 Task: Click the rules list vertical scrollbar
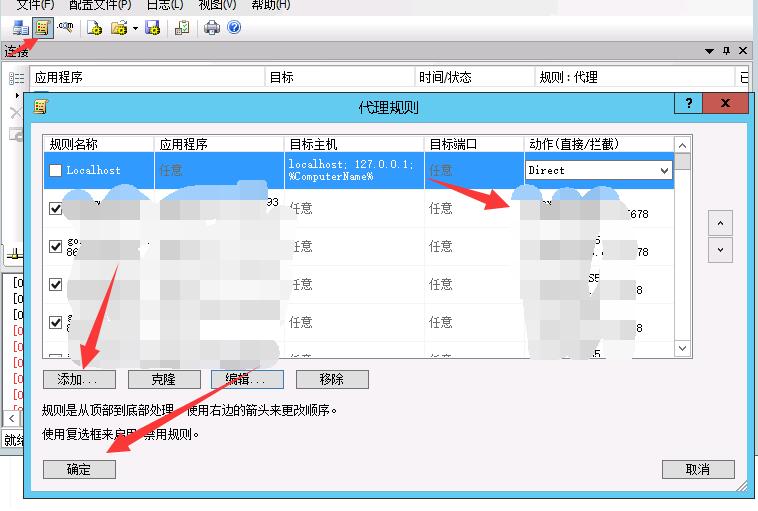click(683, 250)
